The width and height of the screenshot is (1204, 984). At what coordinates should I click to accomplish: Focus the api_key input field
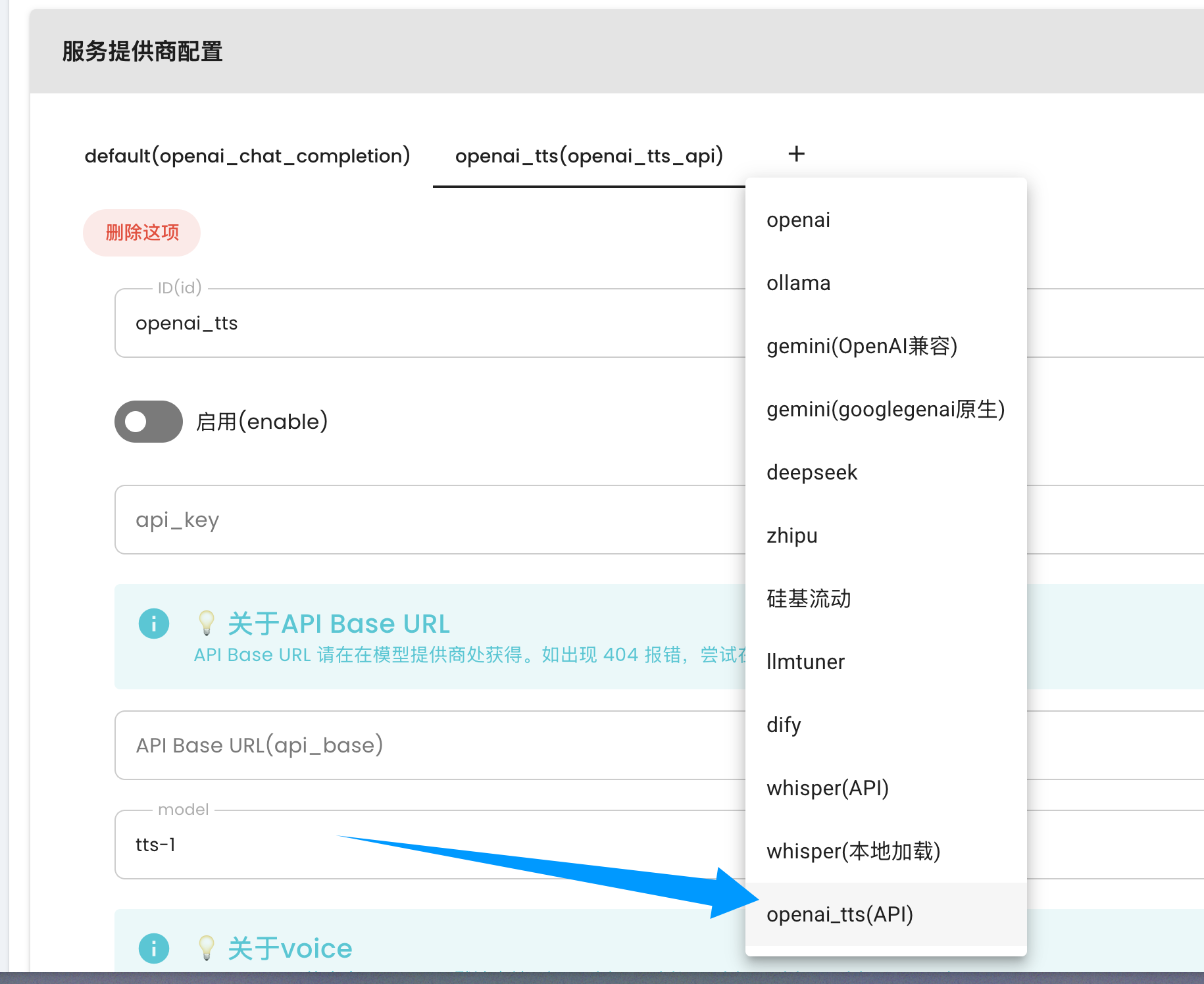click(428, 520)
